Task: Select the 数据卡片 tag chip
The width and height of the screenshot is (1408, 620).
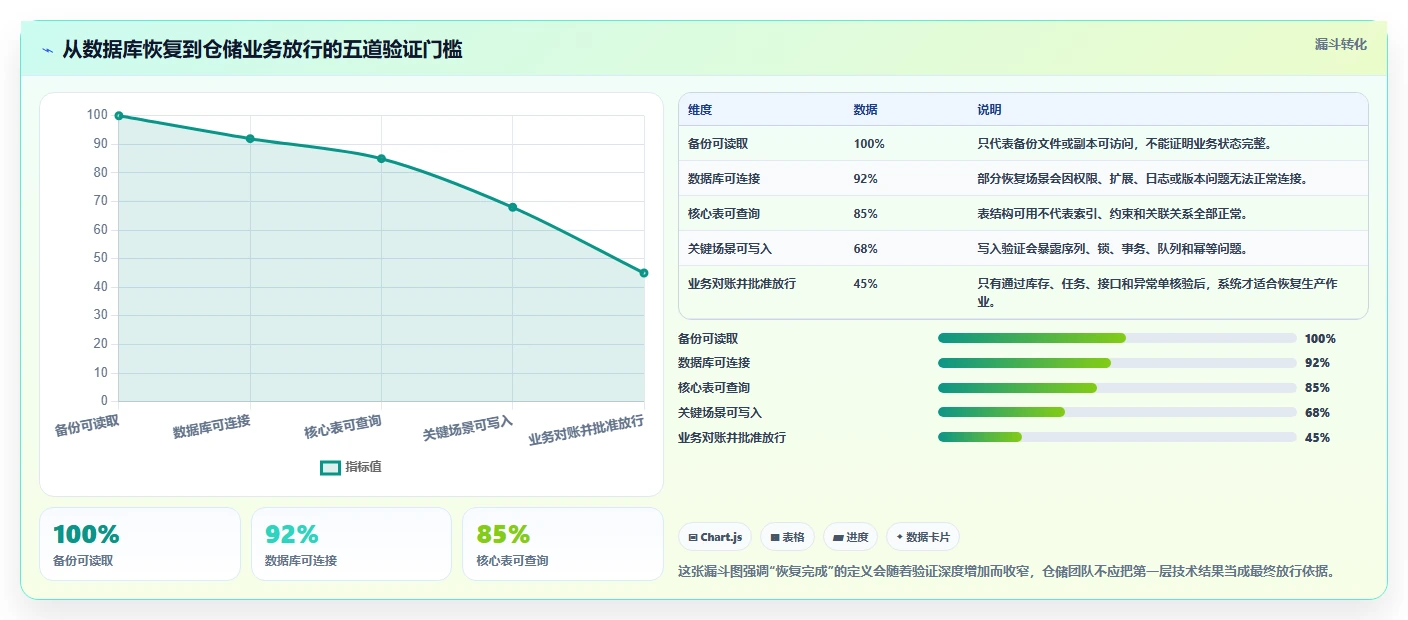Action: pyautogui.click(x=922, y=537)
